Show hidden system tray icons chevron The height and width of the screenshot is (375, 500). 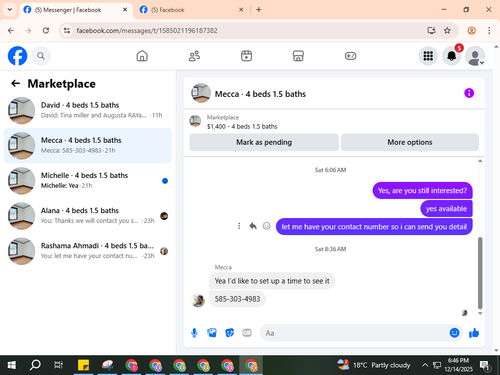point(425,365)
